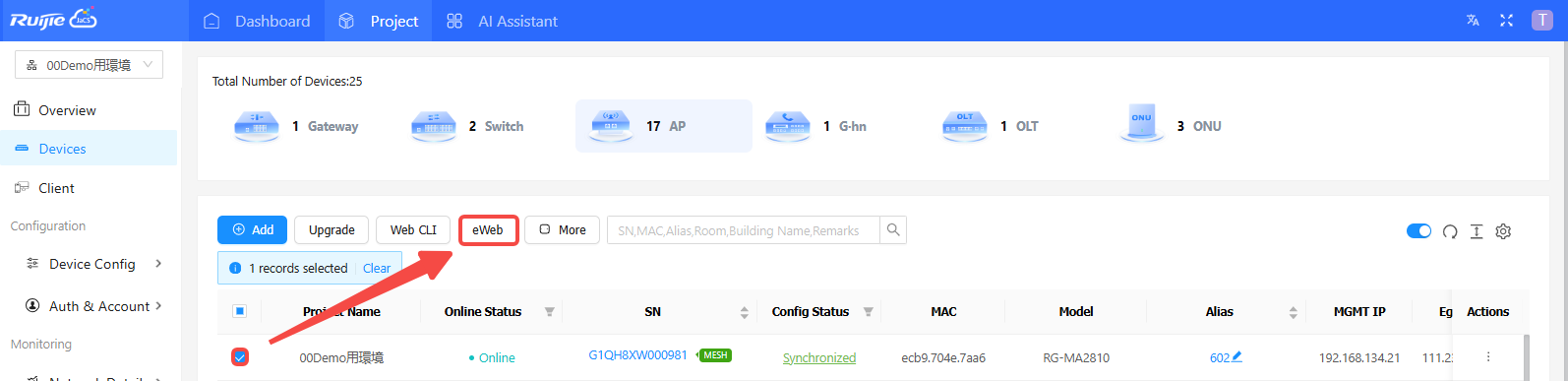Open the 00Demo project selector dropdown
This screenshot has height=381, width=1568.
click(x=89, y=65)
